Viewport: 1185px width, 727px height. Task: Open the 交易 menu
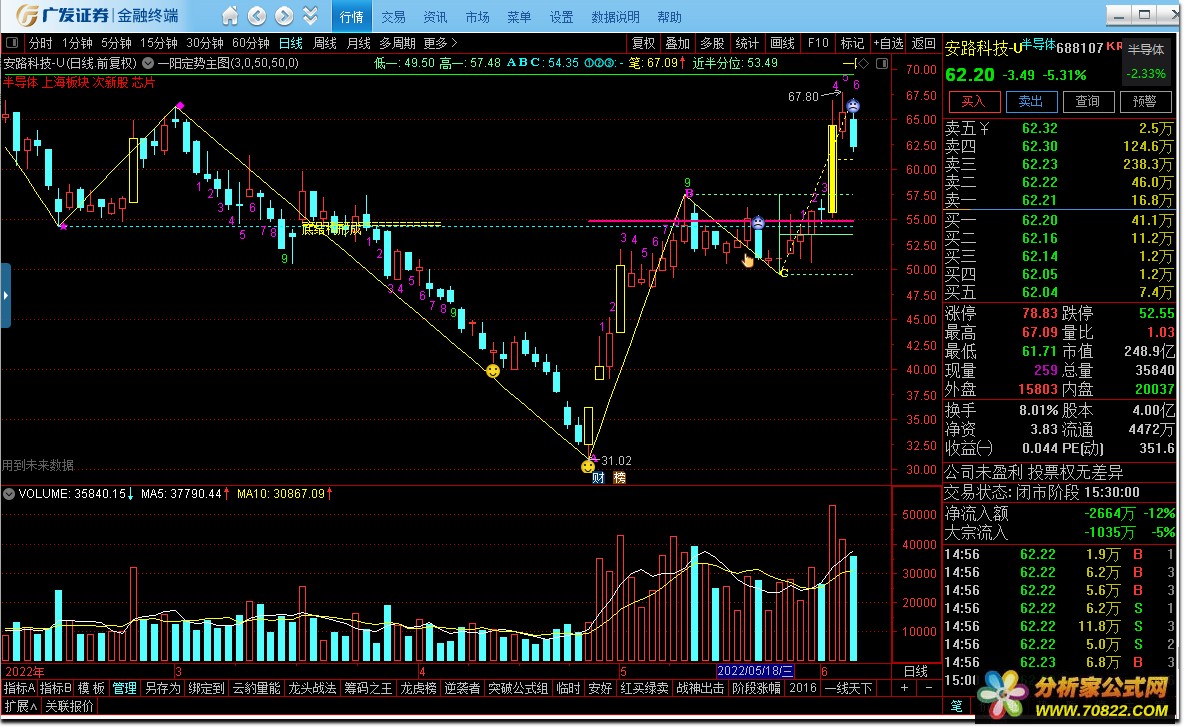(x=393, y=17)
